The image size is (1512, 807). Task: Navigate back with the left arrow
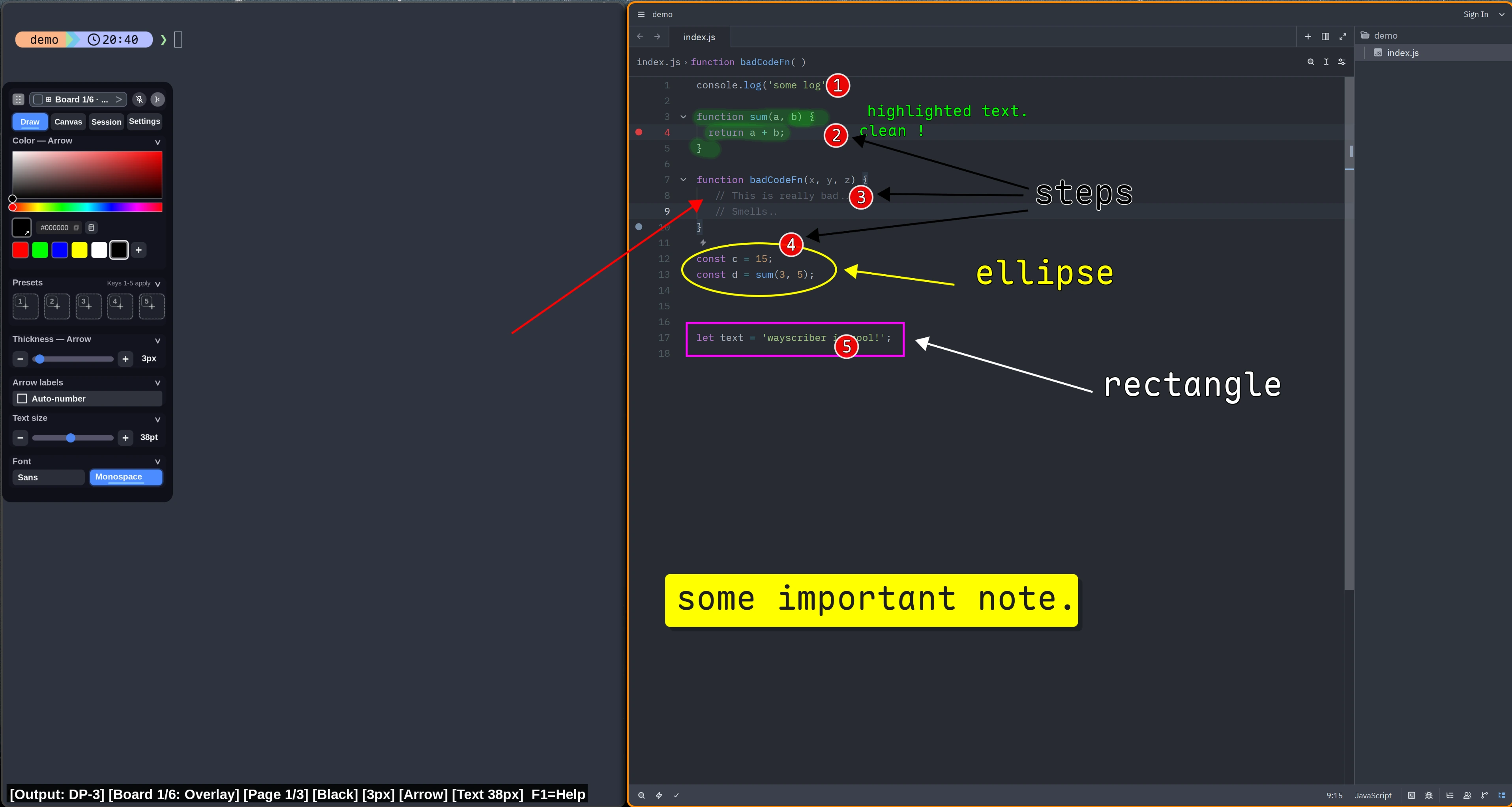pyautogui.click(x=641, y=36)
